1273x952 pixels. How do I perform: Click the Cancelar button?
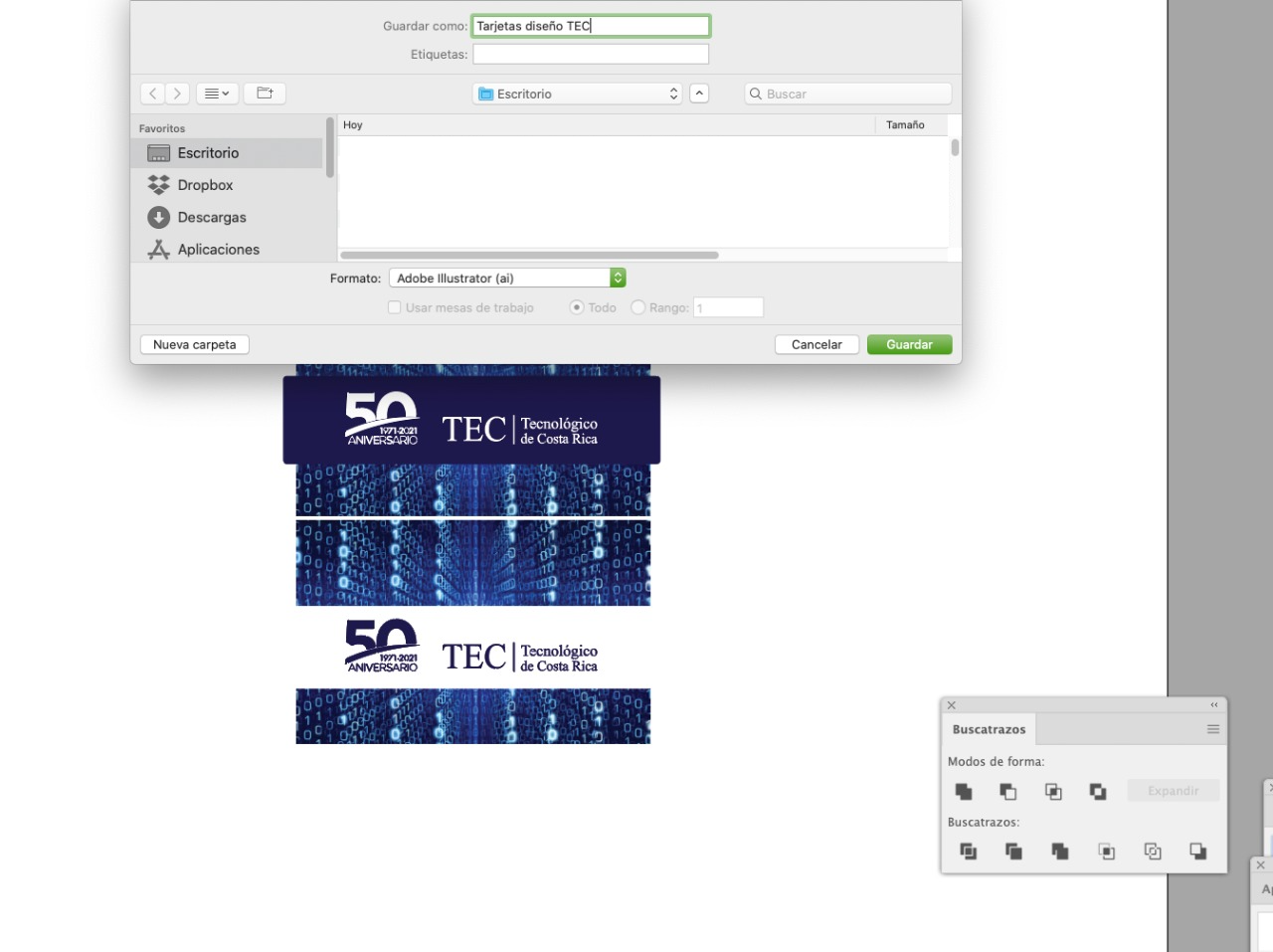click(817, 344)
